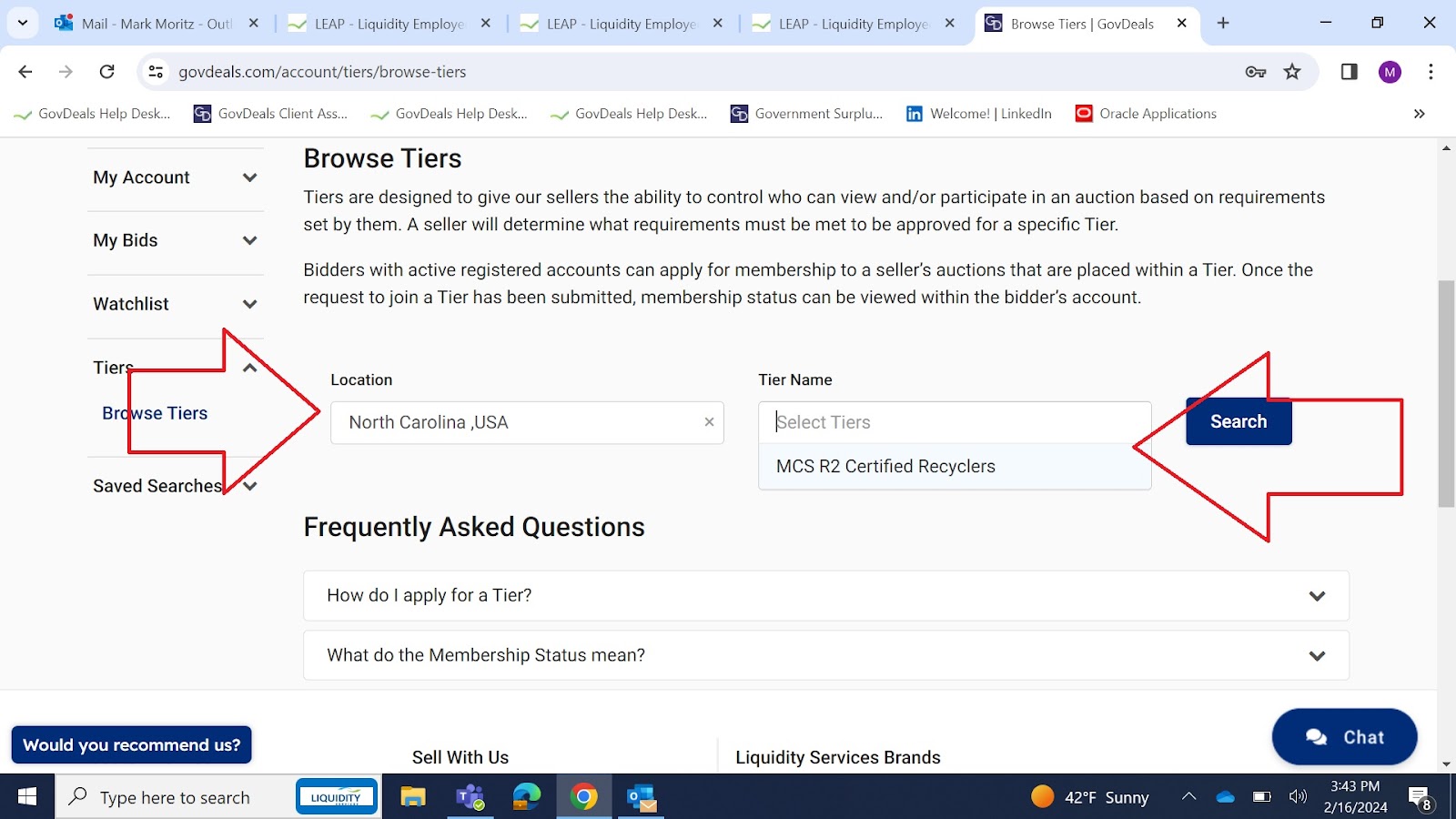Close the Mail - Mark Moritz tab
The width and height of the screenshot is (1456, 819).
click(x=253, y=24)
